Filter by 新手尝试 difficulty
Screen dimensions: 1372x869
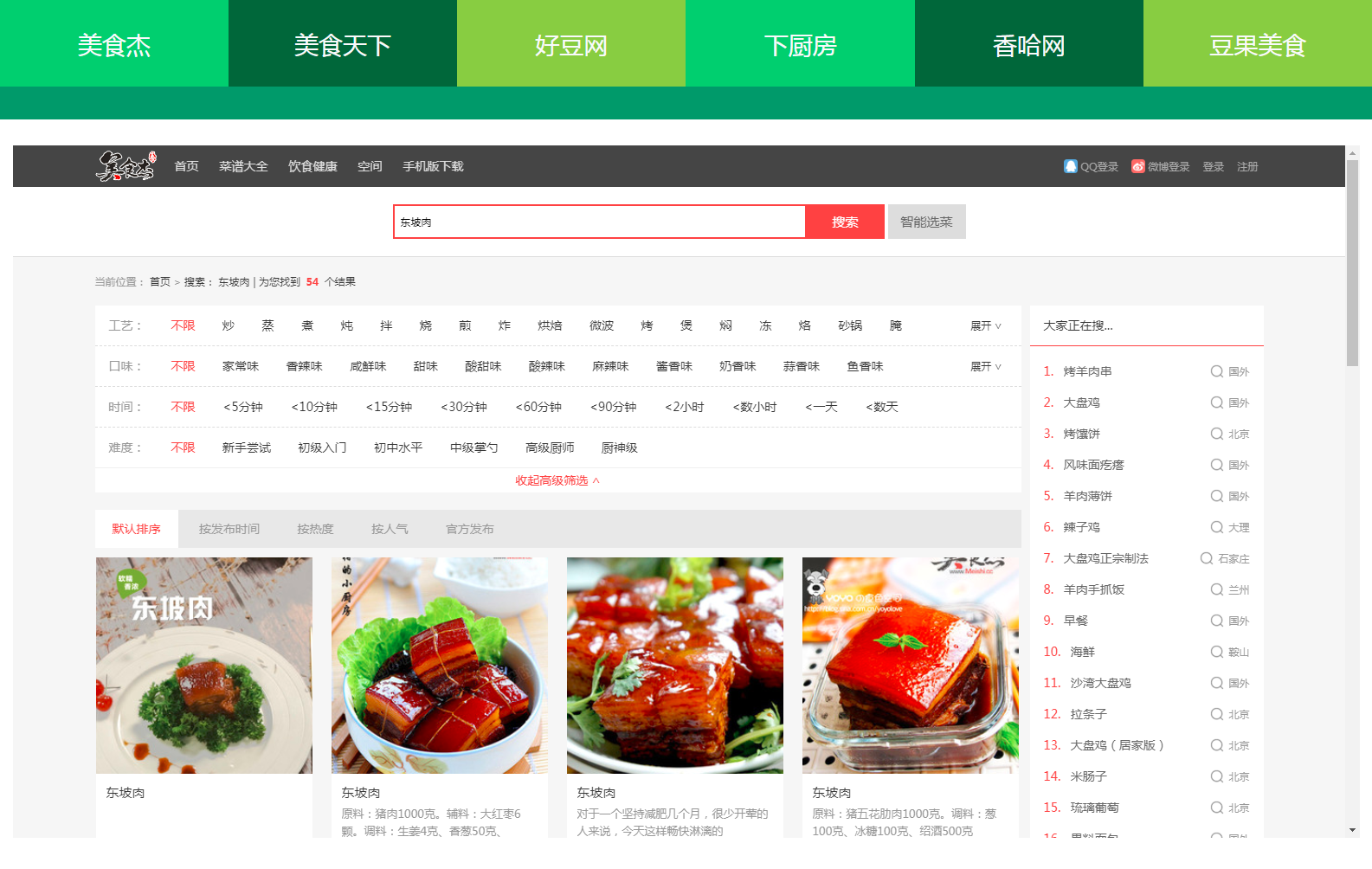click(x=246, y=447)
